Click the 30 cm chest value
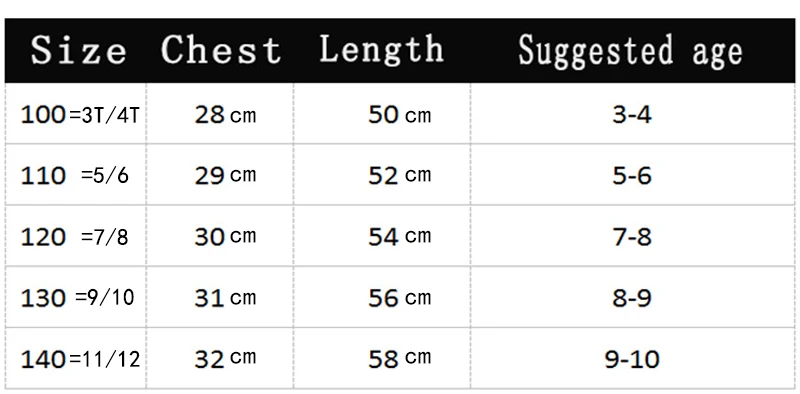 click(225, 237)
